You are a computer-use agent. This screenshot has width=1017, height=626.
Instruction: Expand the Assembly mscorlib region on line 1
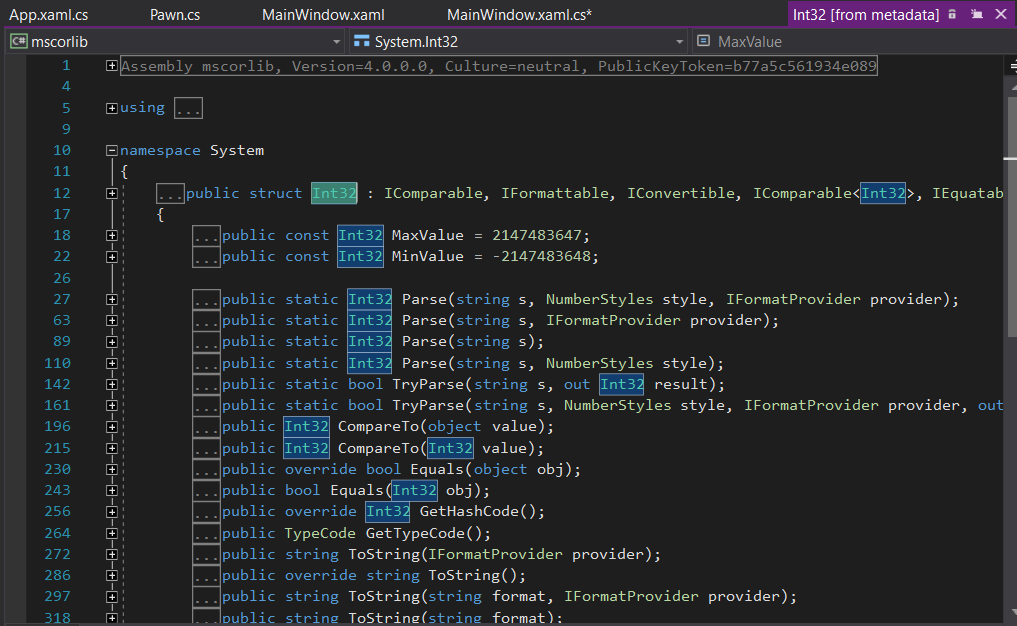(x=111, y=66)
